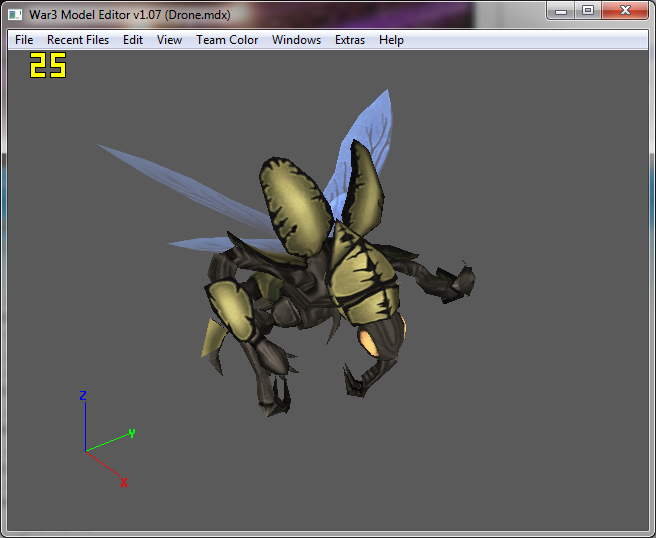Maximize the War3 Model Editor window
The height and width of the screenshot is (538, 656).
pos(588,10)
